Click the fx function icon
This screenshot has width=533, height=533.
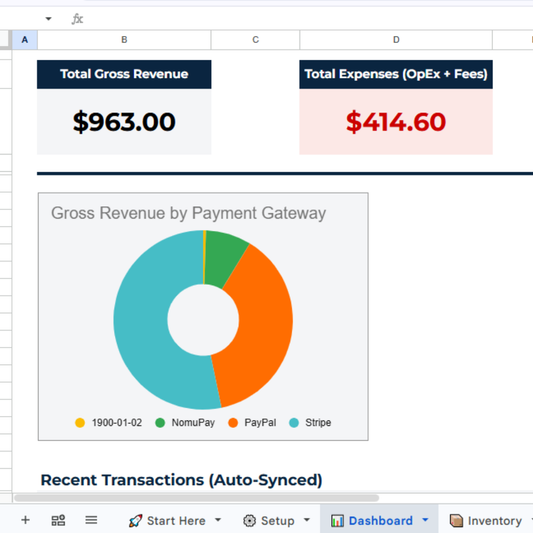78,19
